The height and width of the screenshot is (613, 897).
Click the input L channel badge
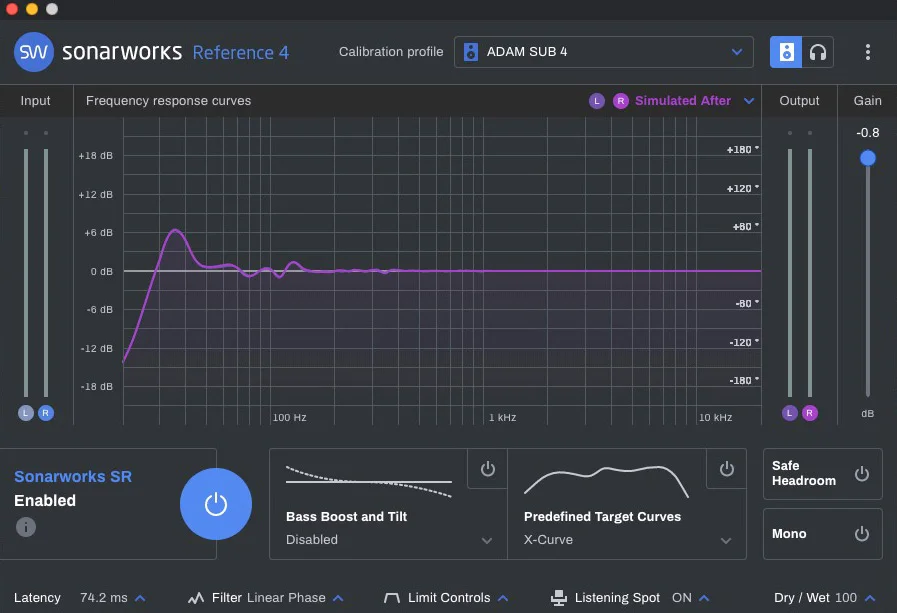(x=26, y=413)
